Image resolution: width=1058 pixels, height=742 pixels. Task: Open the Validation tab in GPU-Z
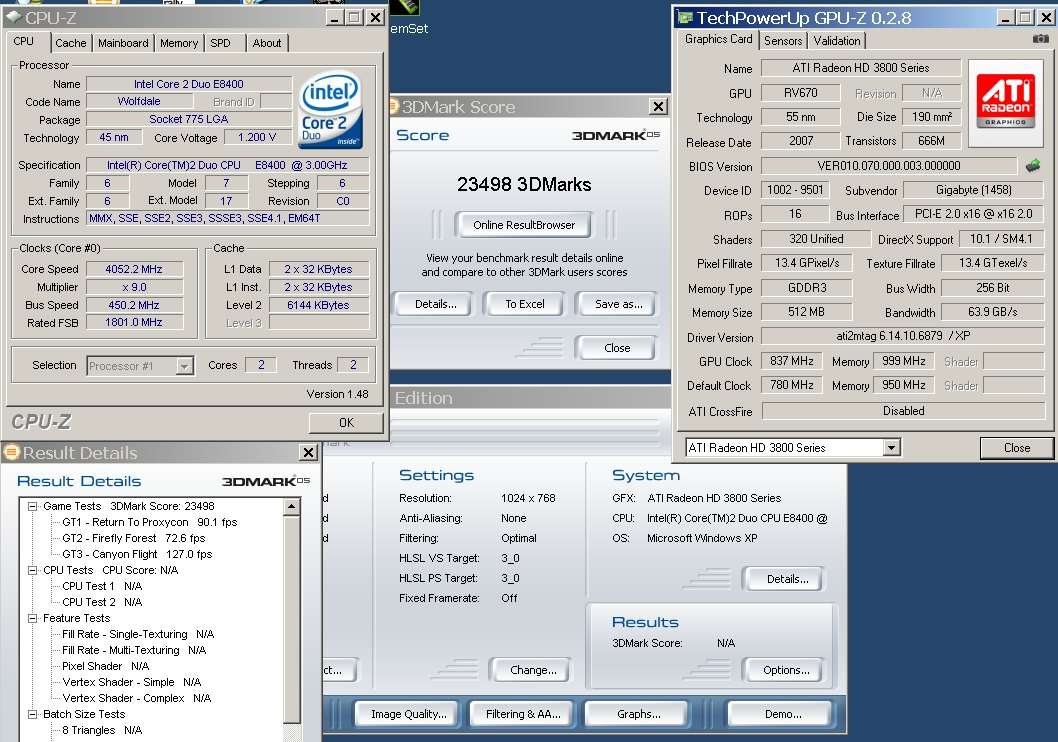(837, 40)
